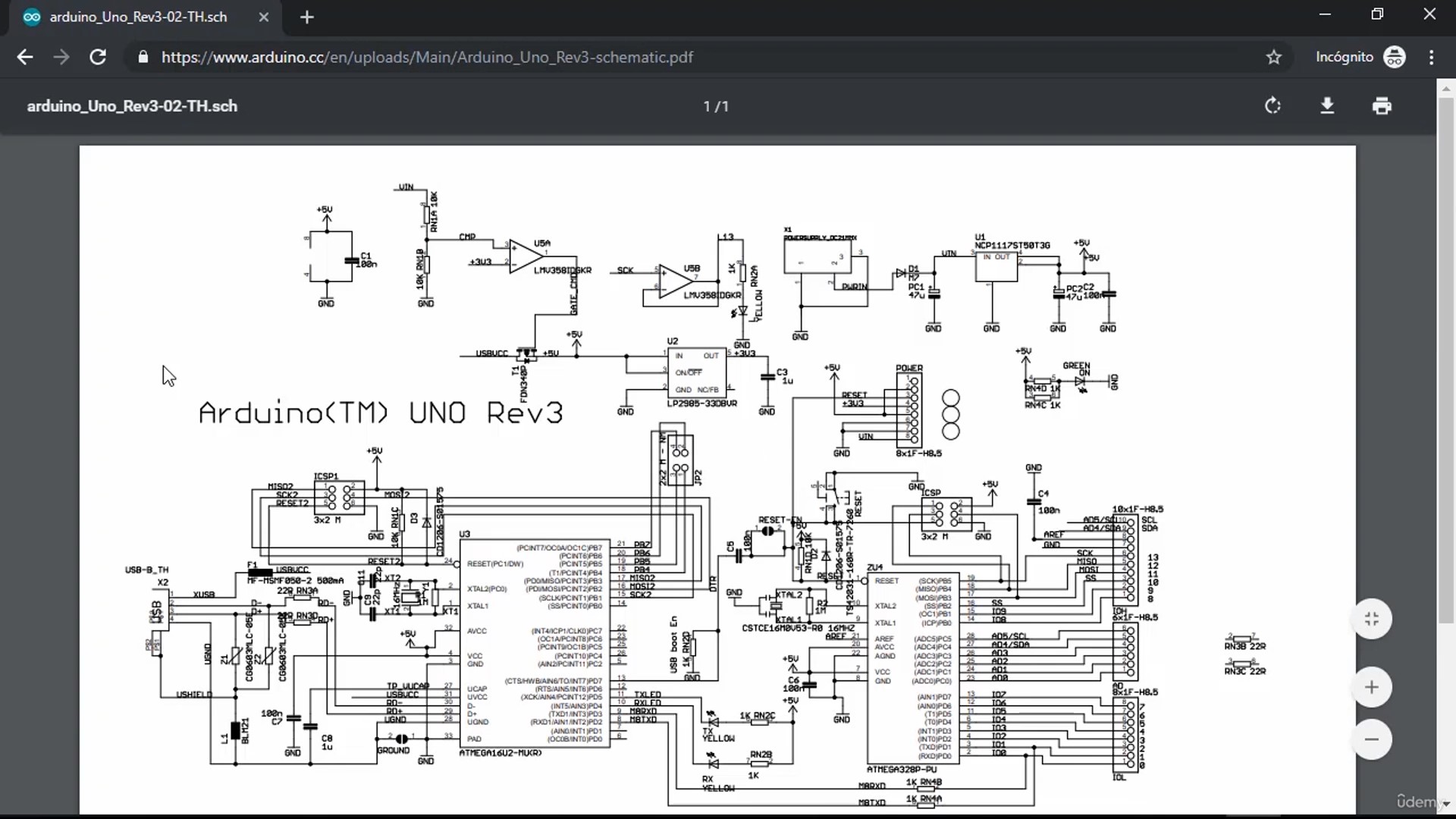Click the U5B op-amp label
Screen dimensions: 1456x819
click(692, 268)
